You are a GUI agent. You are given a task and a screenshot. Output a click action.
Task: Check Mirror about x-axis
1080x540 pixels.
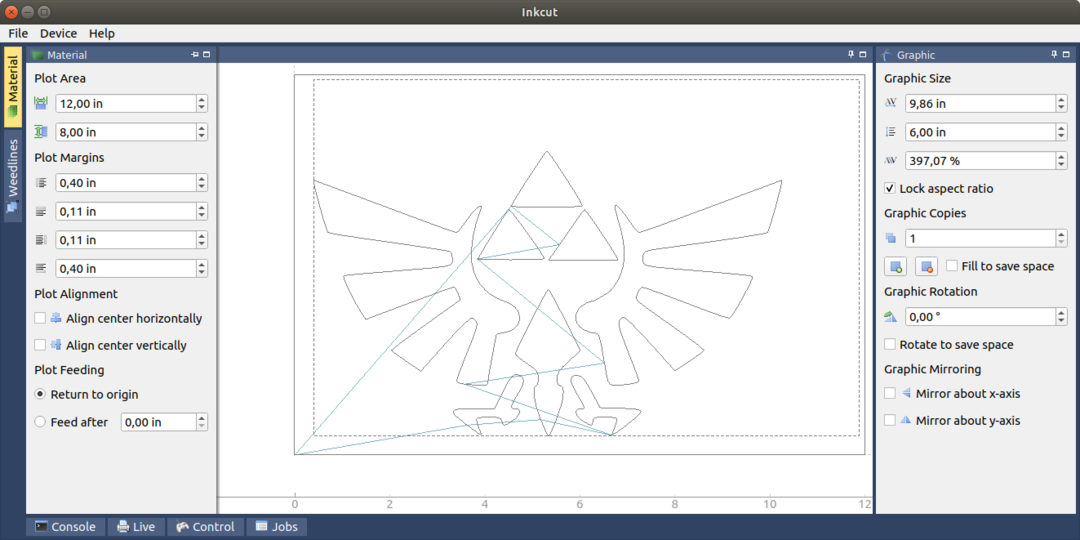click(x=890, y=393)
